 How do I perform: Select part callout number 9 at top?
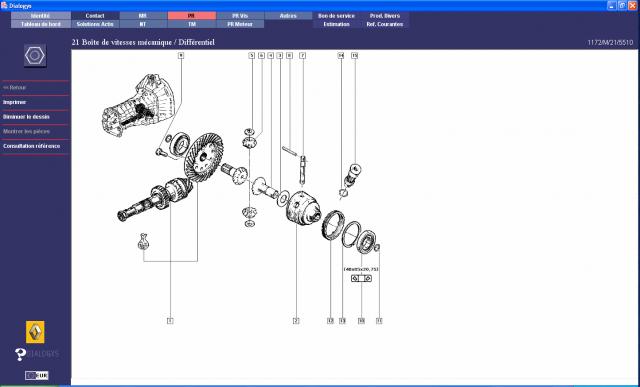point(181,55)
